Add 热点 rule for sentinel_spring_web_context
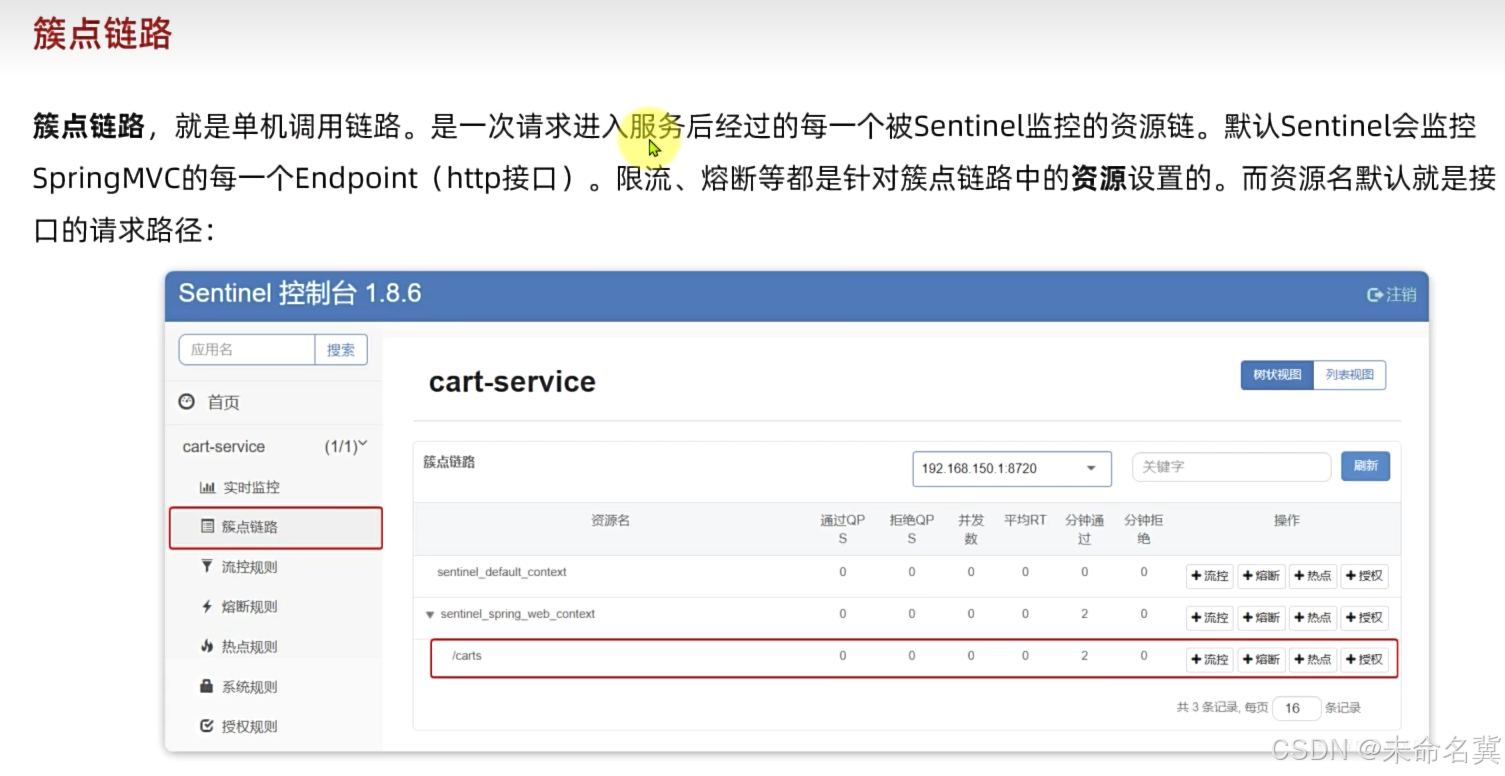This screenshot has width=1505, height=776. 1313,618
